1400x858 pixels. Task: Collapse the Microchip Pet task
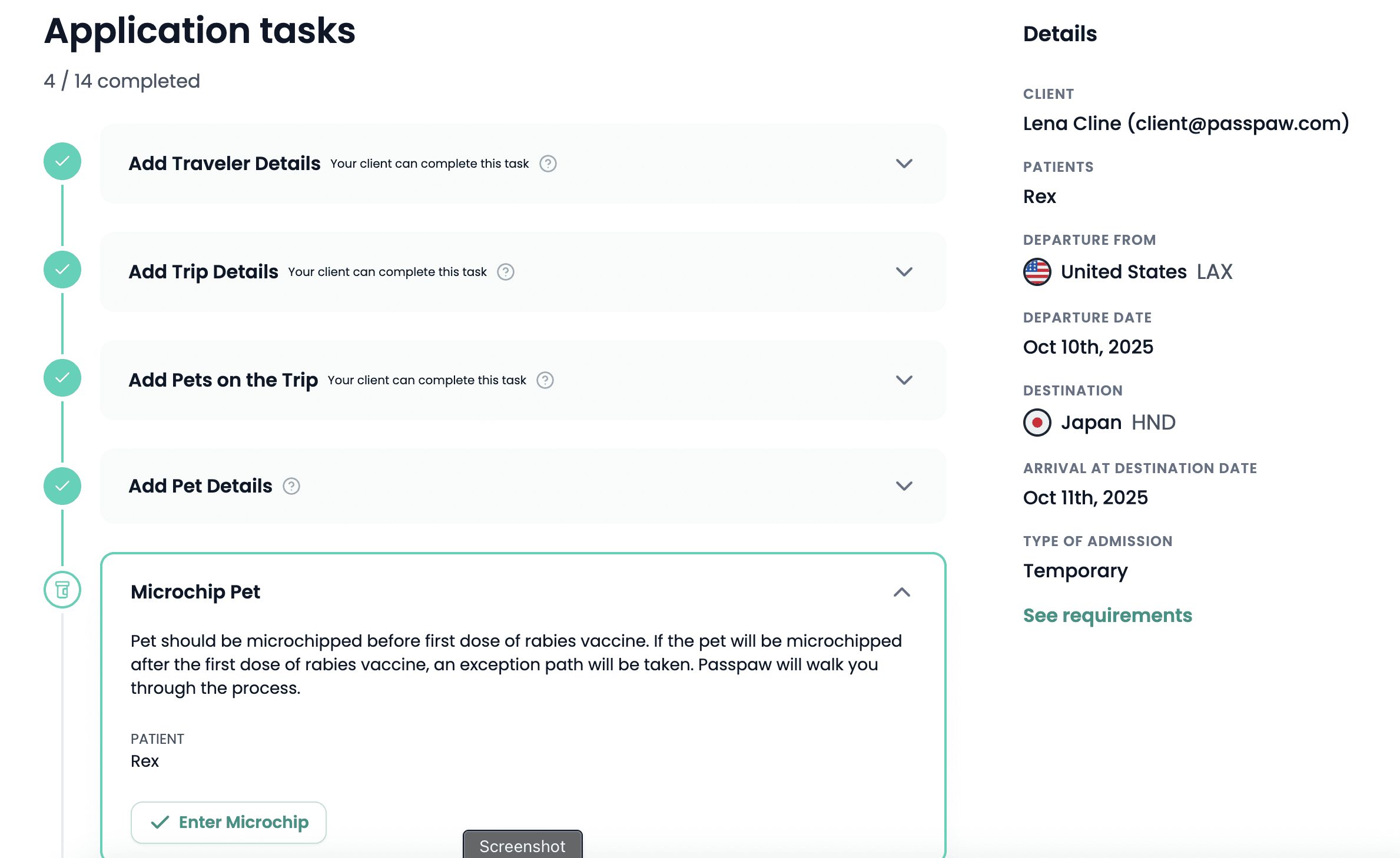click(902, 592)
